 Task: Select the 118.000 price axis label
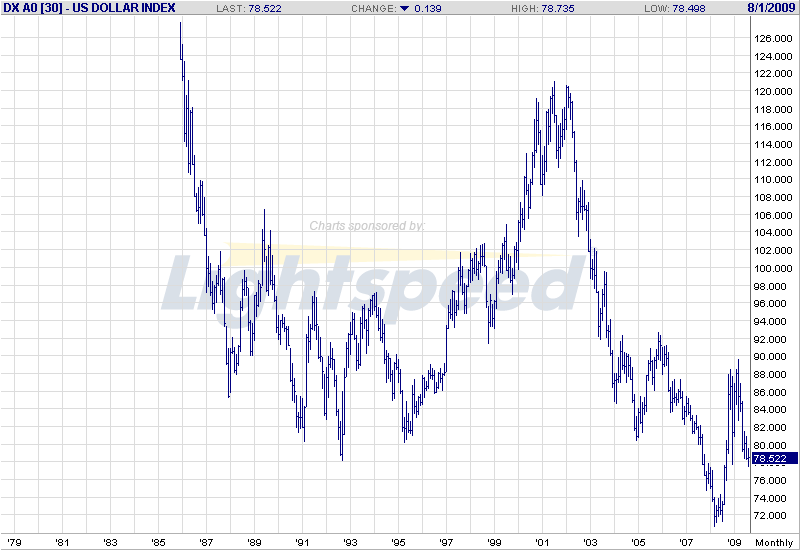point(773,110)
